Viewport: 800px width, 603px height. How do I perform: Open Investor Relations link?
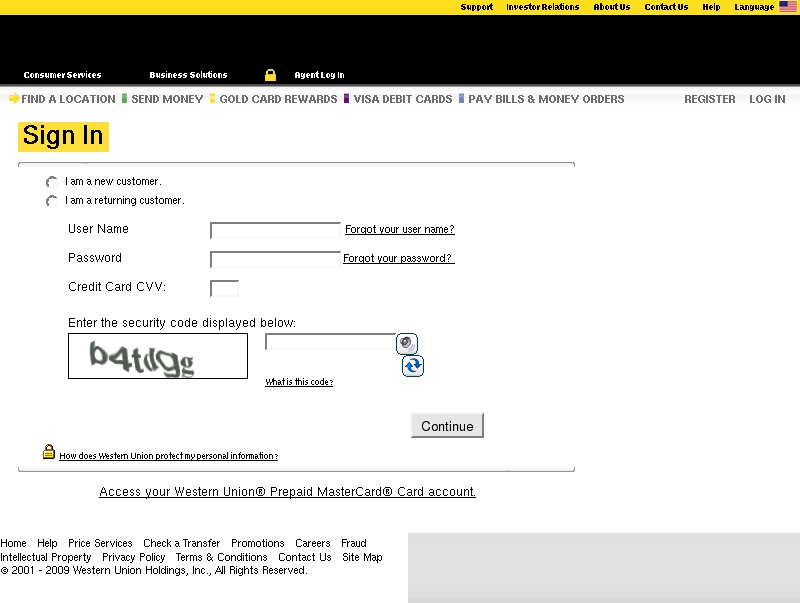(542, 7)
